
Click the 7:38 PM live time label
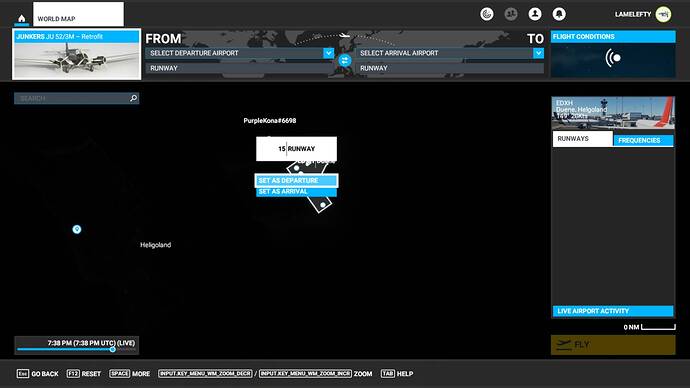click(x=91, y=343)
